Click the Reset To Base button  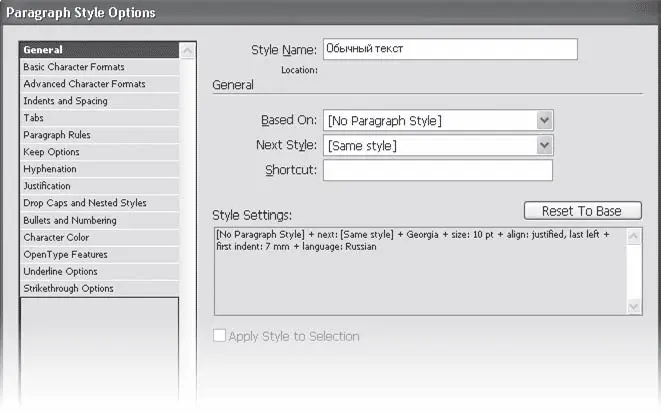coord(582,211)
